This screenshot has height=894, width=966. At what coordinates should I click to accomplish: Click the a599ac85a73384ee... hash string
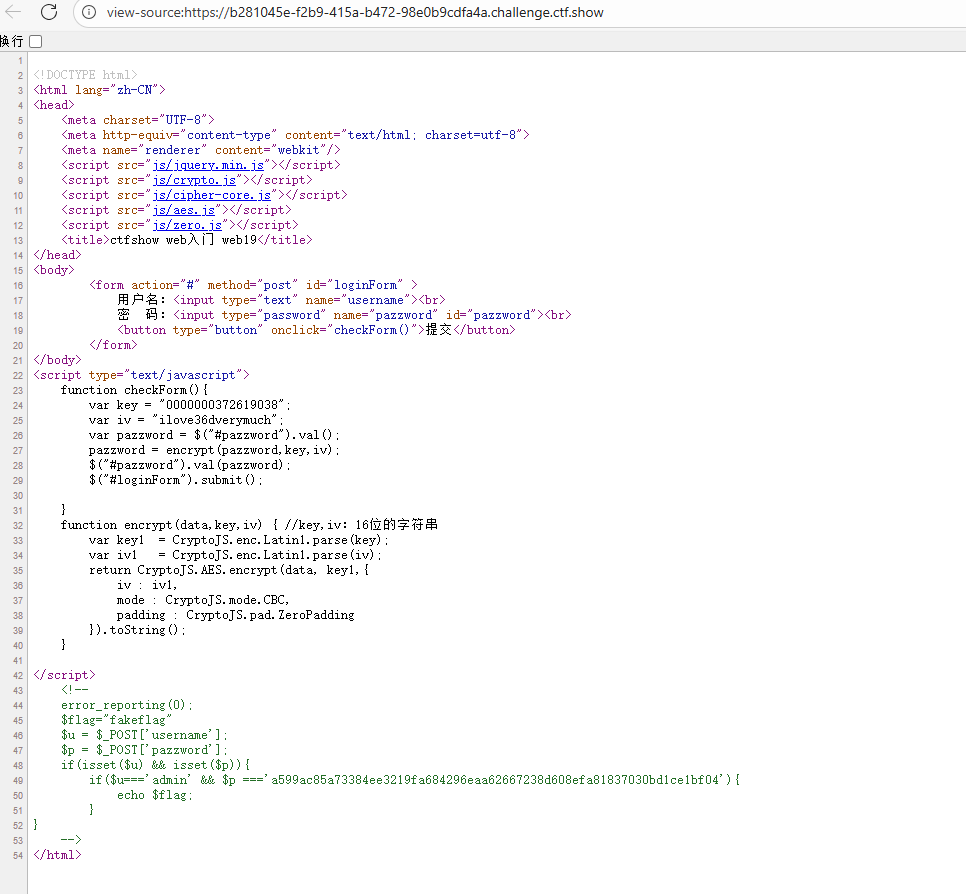click(495, 780)
